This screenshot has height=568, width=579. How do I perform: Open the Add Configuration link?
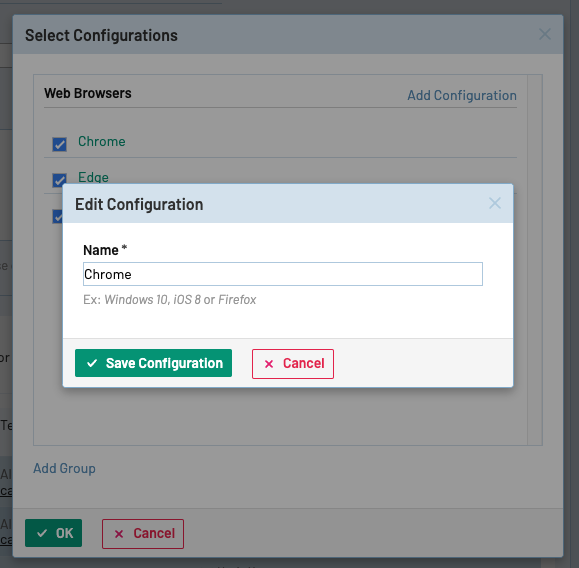[462, 95]
